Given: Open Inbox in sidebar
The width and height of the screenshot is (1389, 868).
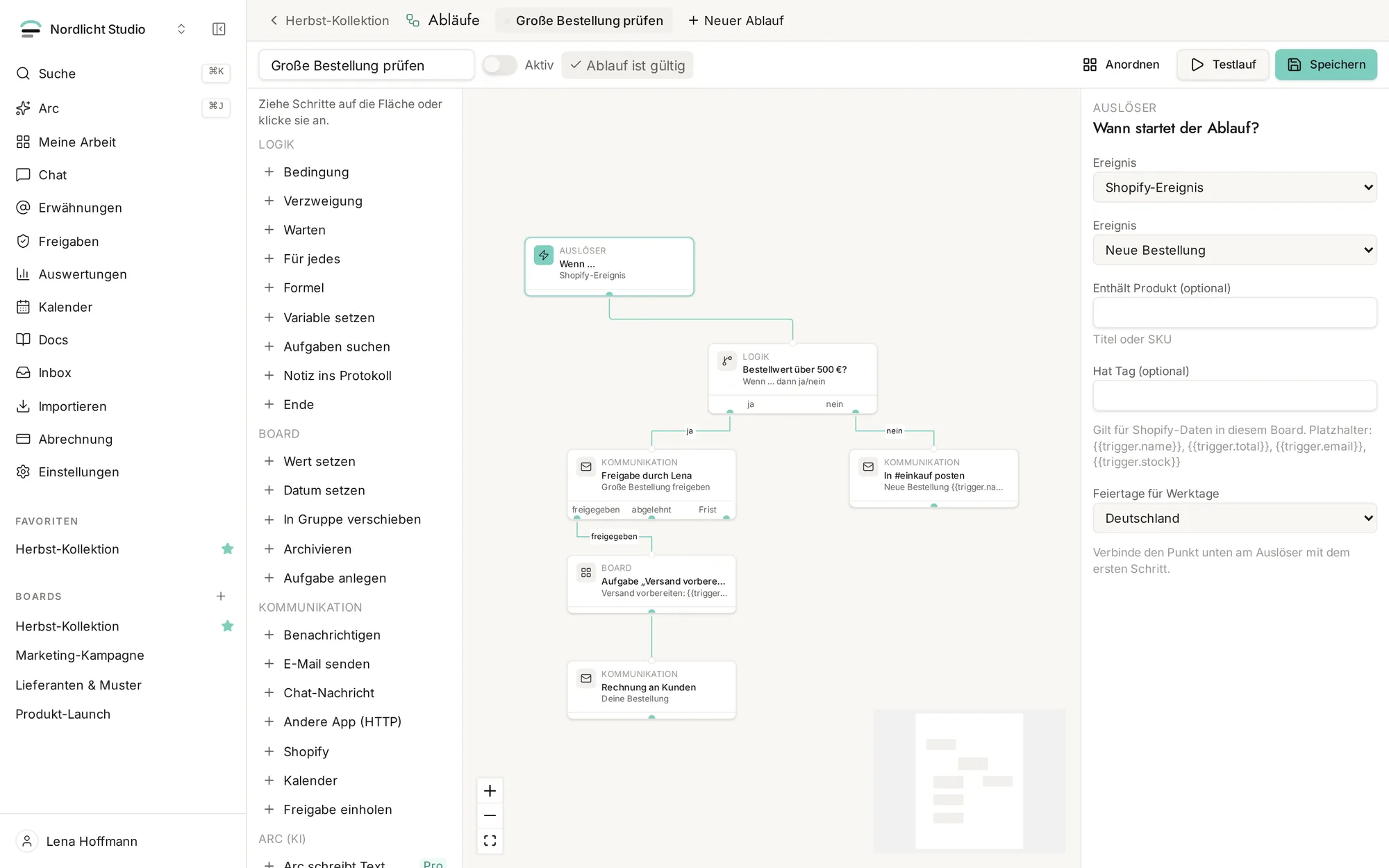Looking at the screenshot, I should click(x=123, y=372).
